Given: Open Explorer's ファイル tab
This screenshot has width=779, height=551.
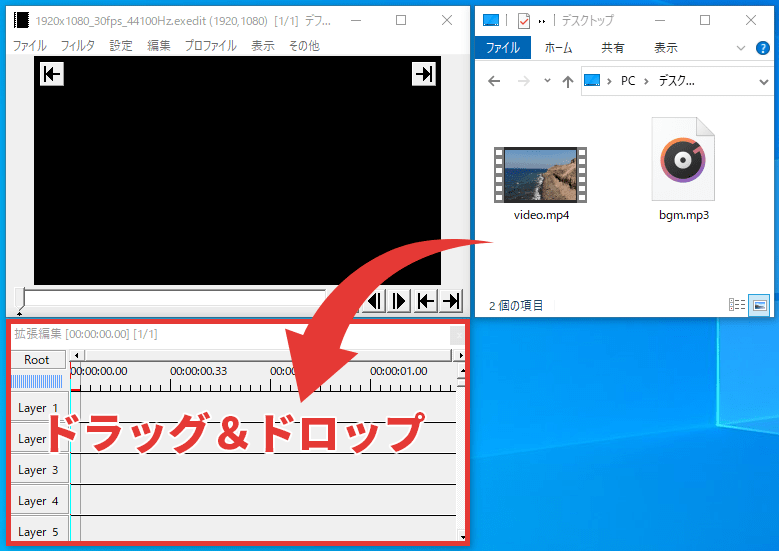Looking at the screenshot, I should (x=503, y=48).
